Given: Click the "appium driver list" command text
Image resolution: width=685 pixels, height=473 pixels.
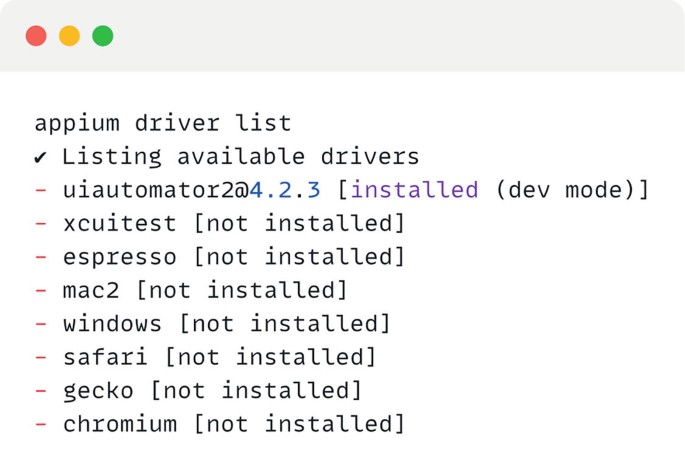Looking at the screenshot, I should coord(163,124).
